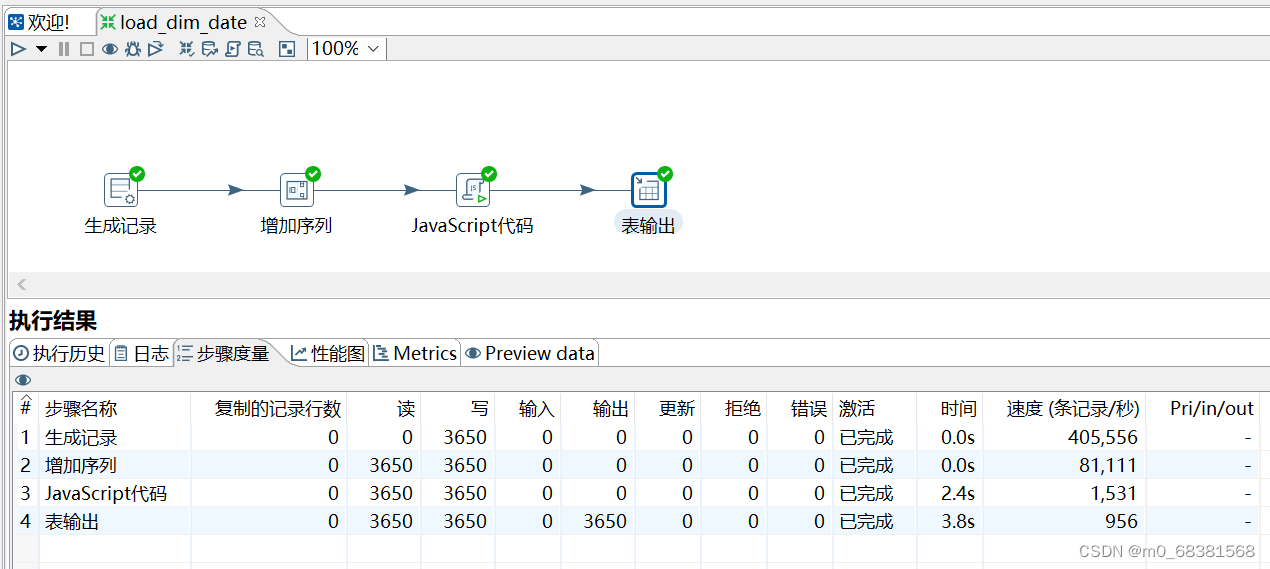1270x569 pixels.
Task: Open the 100% zoom dropdown
Action: [x=346, y=48]
